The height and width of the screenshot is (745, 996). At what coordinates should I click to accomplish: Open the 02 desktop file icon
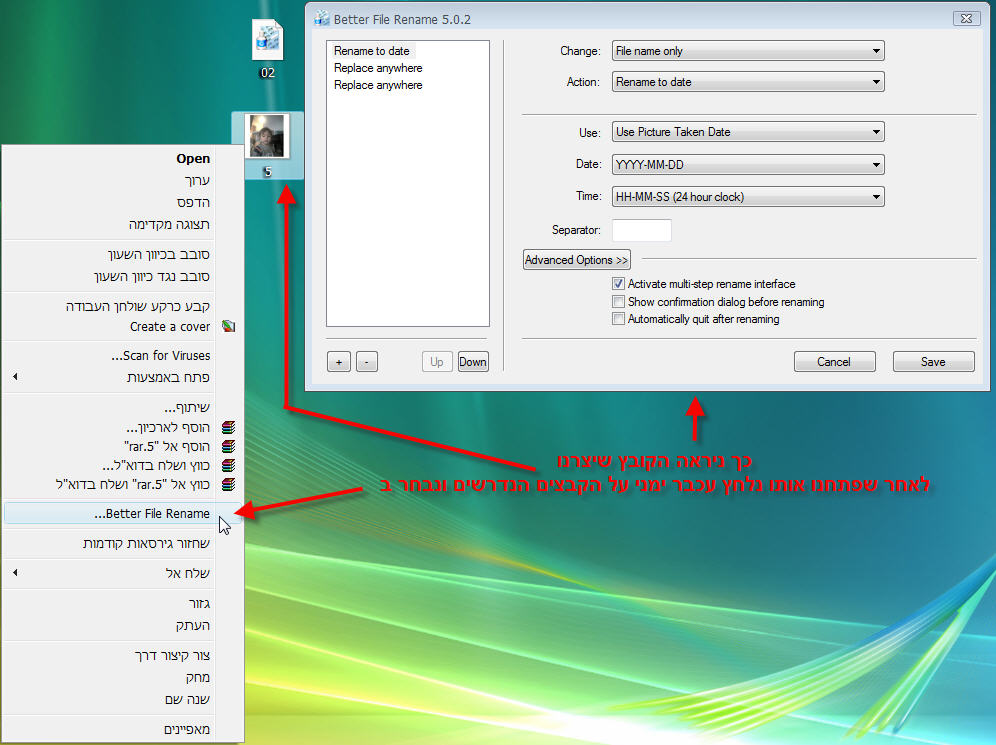point(267,42)
